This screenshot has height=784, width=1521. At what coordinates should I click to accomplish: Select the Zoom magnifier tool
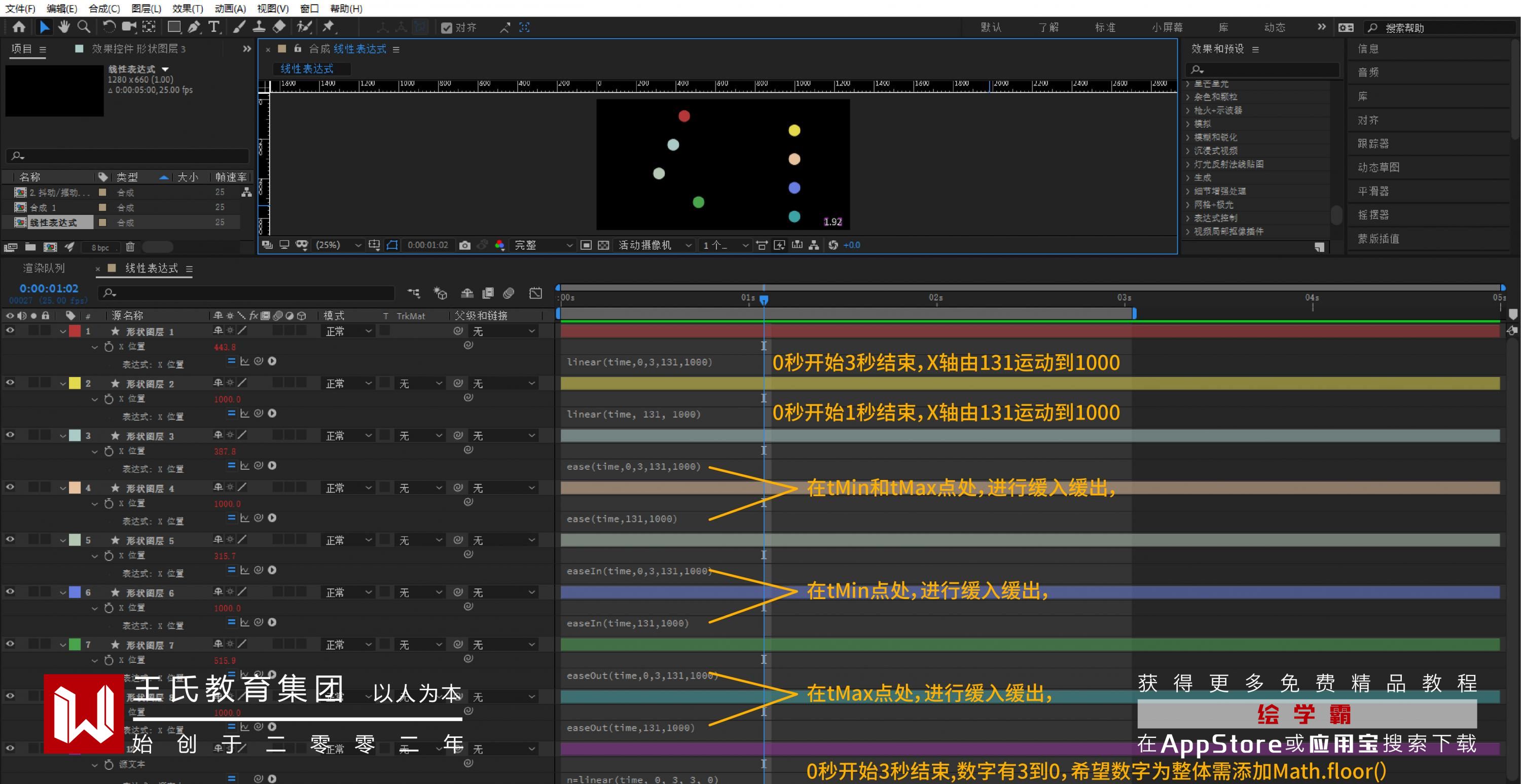click(x=84, y=26)
